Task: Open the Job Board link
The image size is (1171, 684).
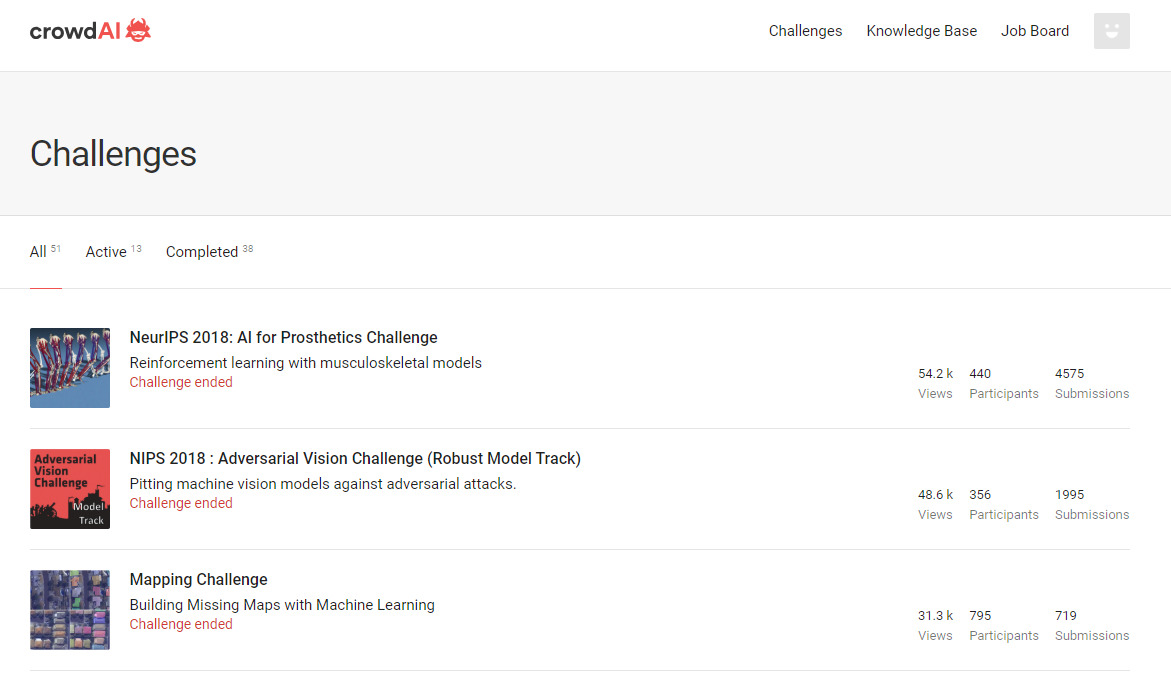Action: click(1034, 31)
